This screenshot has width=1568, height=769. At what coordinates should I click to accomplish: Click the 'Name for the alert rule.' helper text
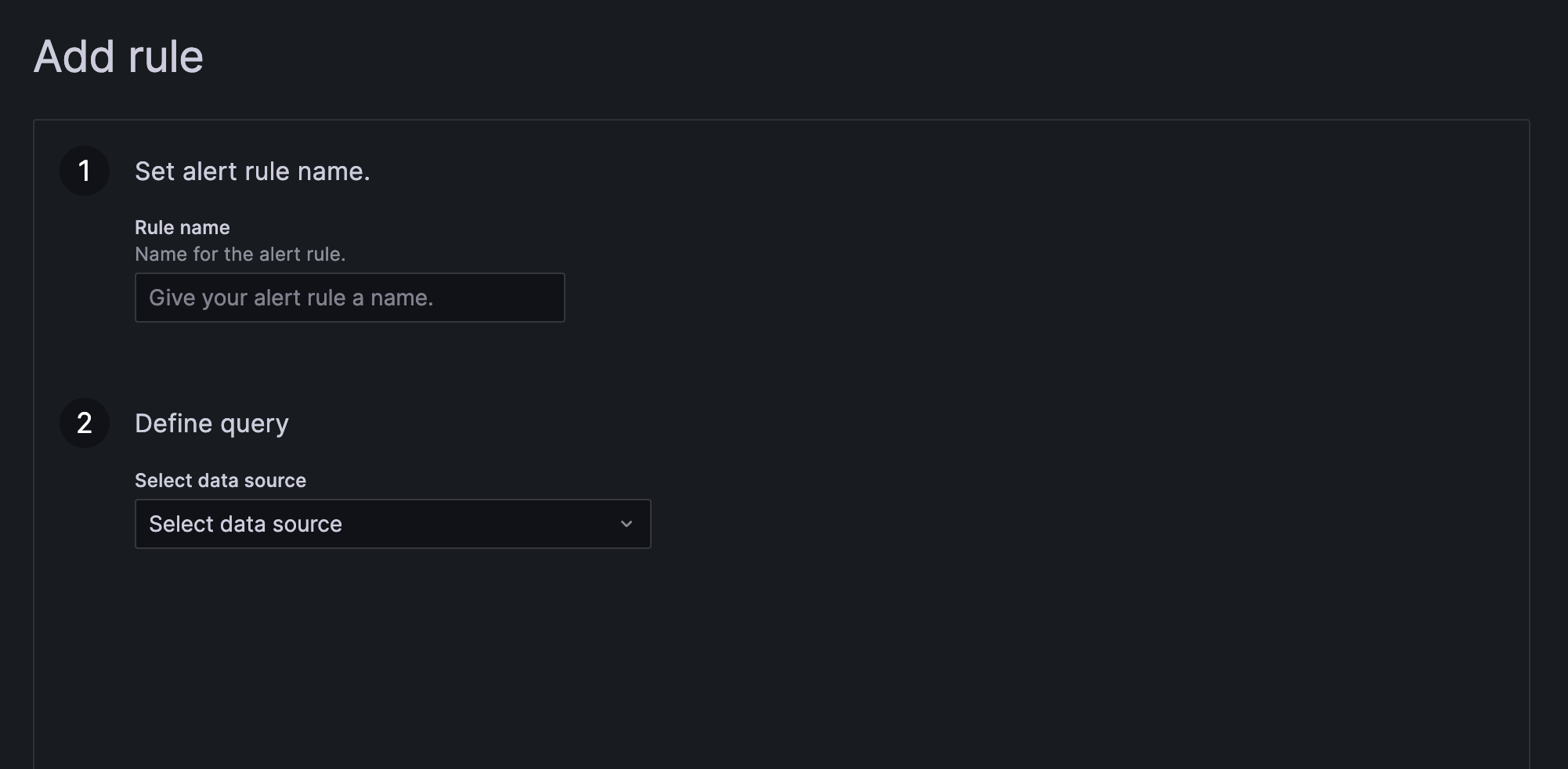tap(240, 254)
